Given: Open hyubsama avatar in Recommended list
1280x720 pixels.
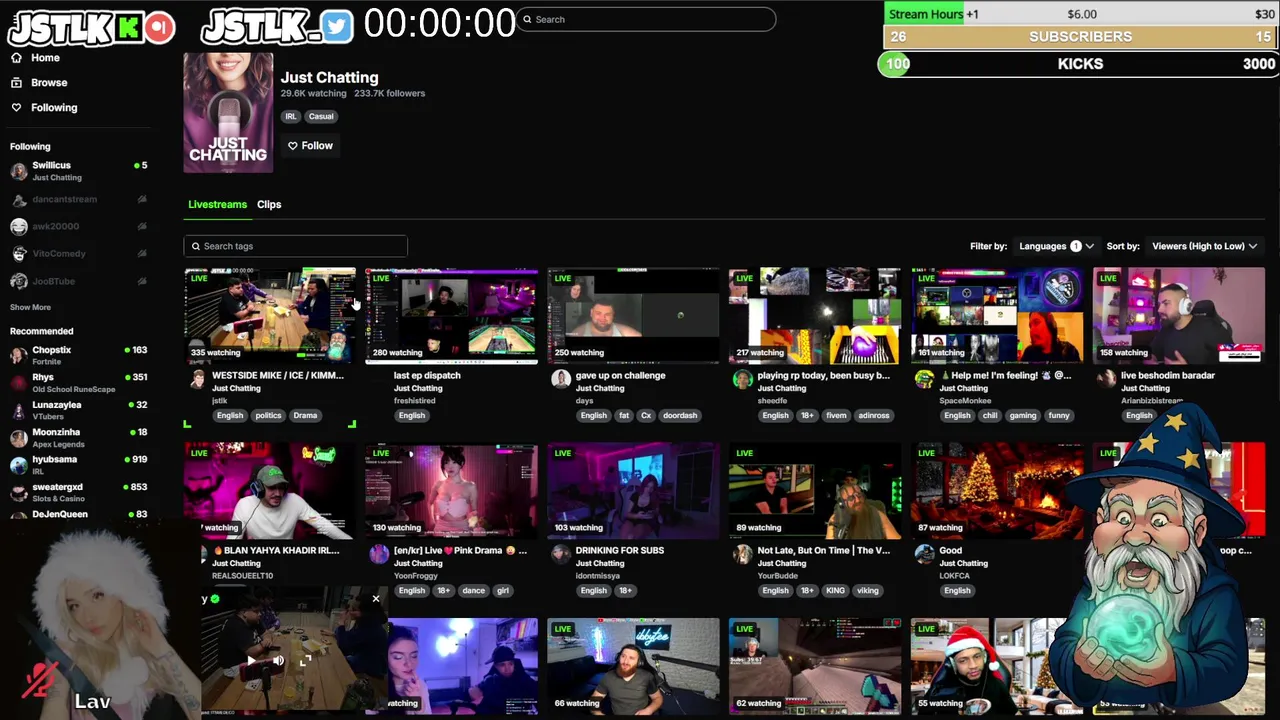Looking at the screenshot, I should pyautogui.click(x=18, y=465).
